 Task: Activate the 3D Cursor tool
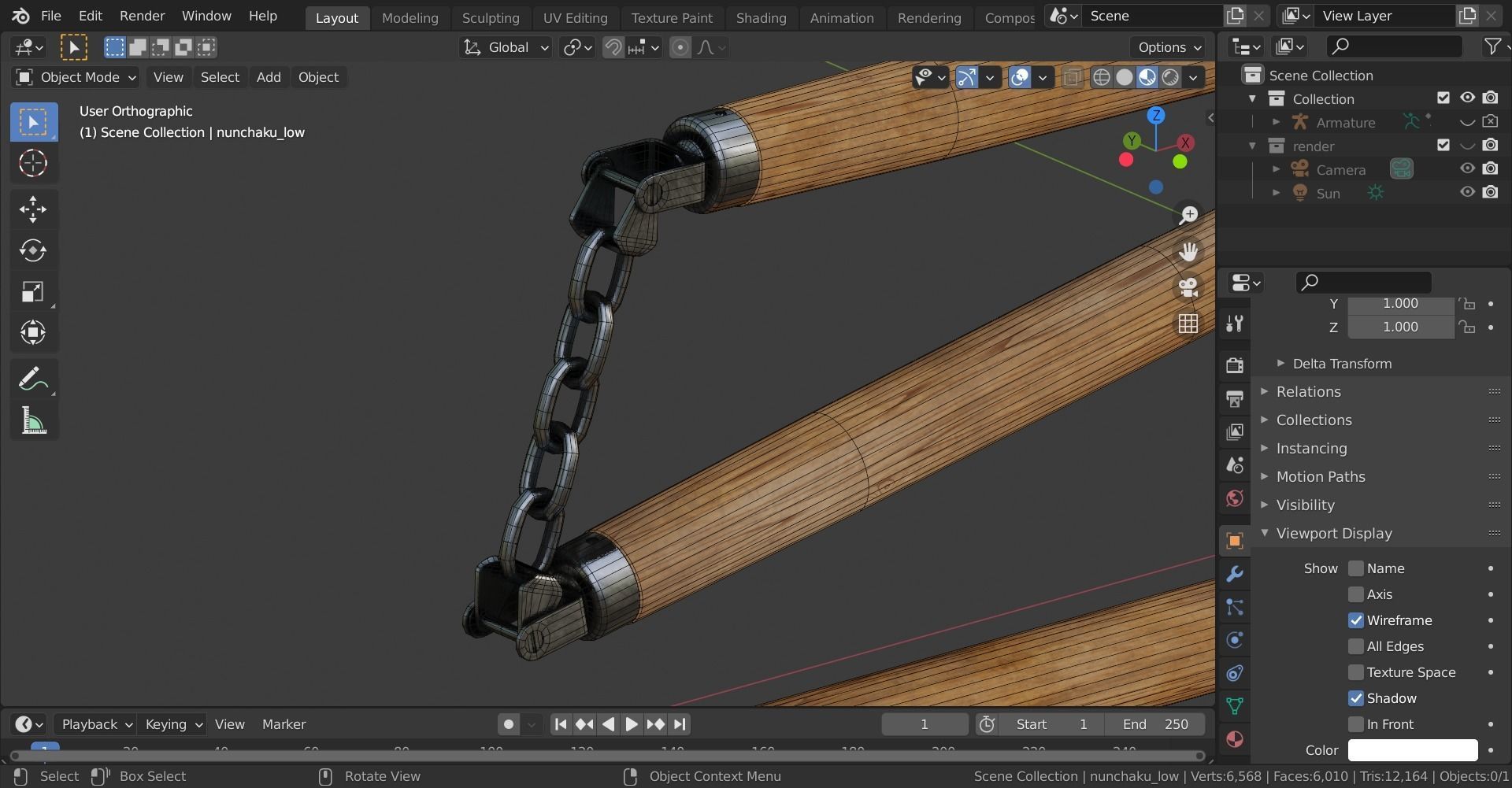33,163
